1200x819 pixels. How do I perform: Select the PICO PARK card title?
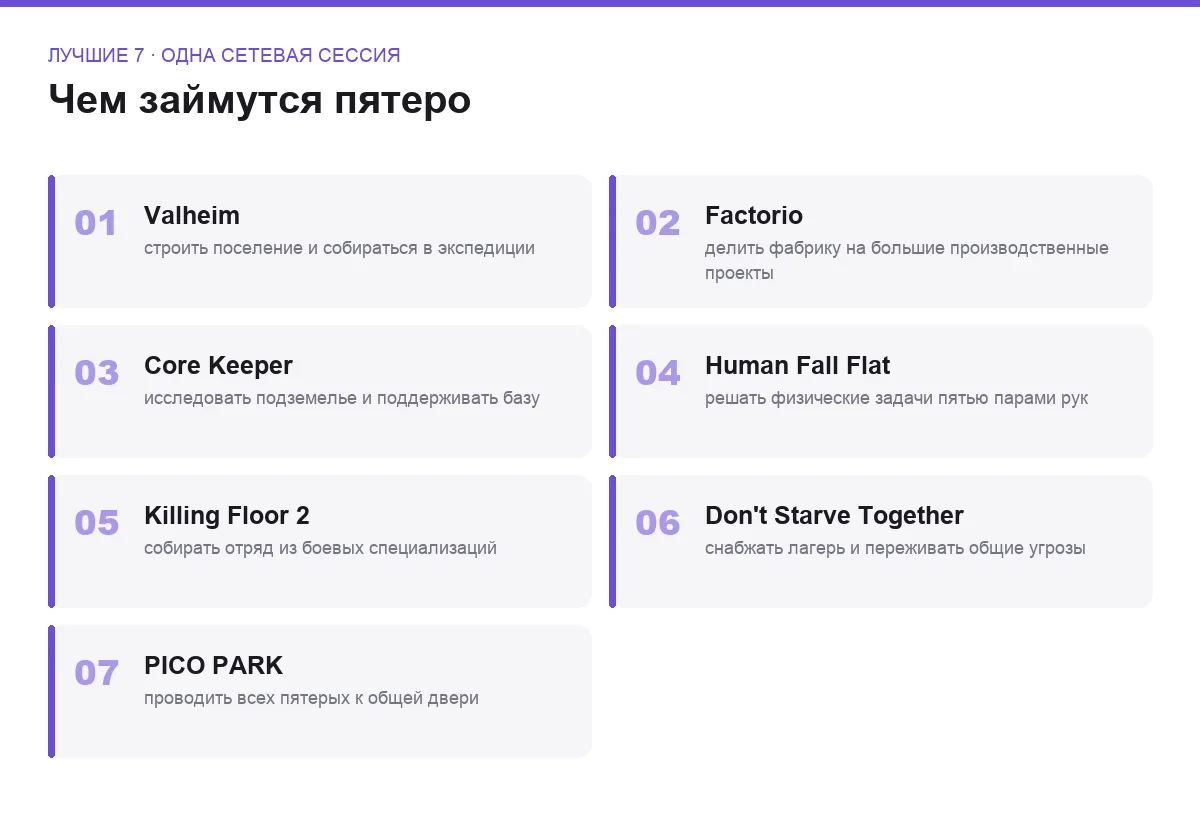pyautogui.click(x=213, y=665)
